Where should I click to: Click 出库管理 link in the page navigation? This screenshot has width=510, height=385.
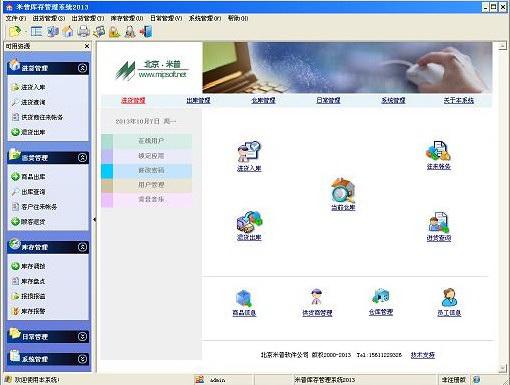click(x=198, y=100)
